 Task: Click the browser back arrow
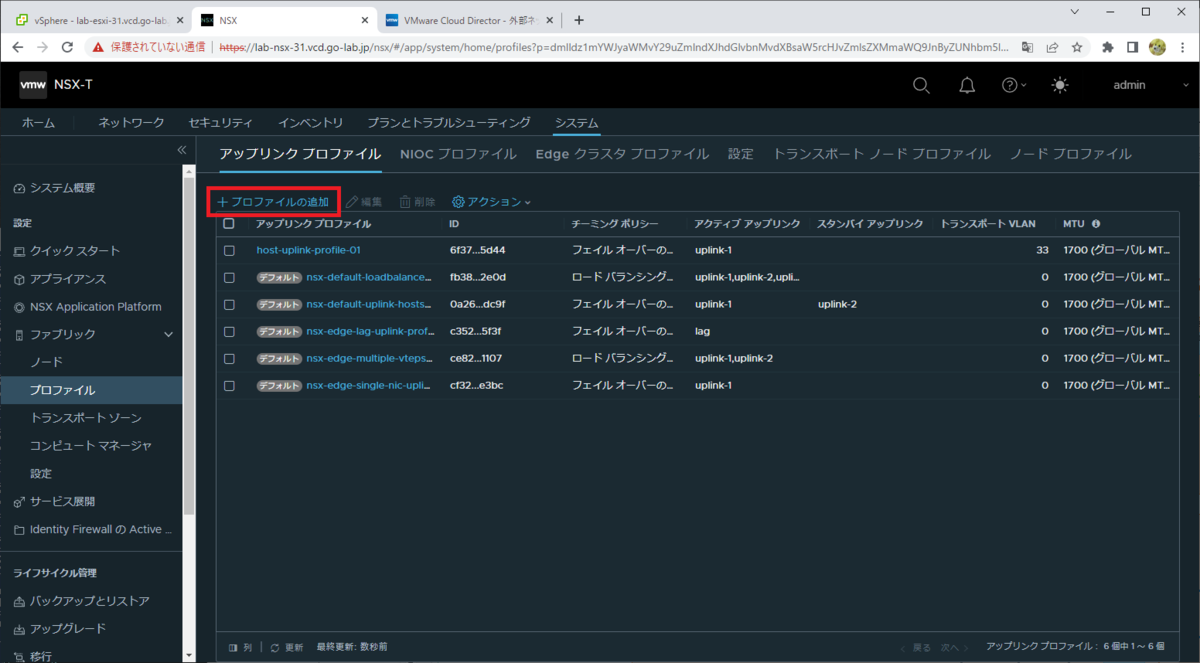[19, 47]
